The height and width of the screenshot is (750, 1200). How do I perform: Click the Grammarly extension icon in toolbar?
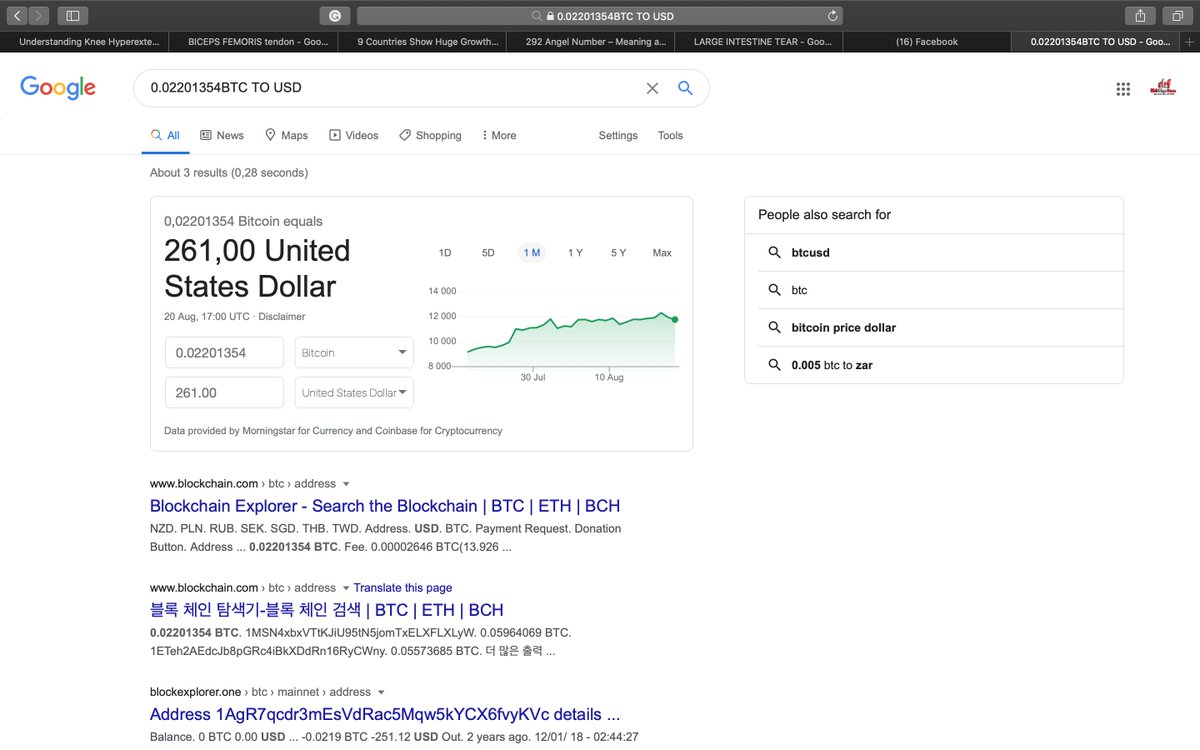[x=334, y=16]
